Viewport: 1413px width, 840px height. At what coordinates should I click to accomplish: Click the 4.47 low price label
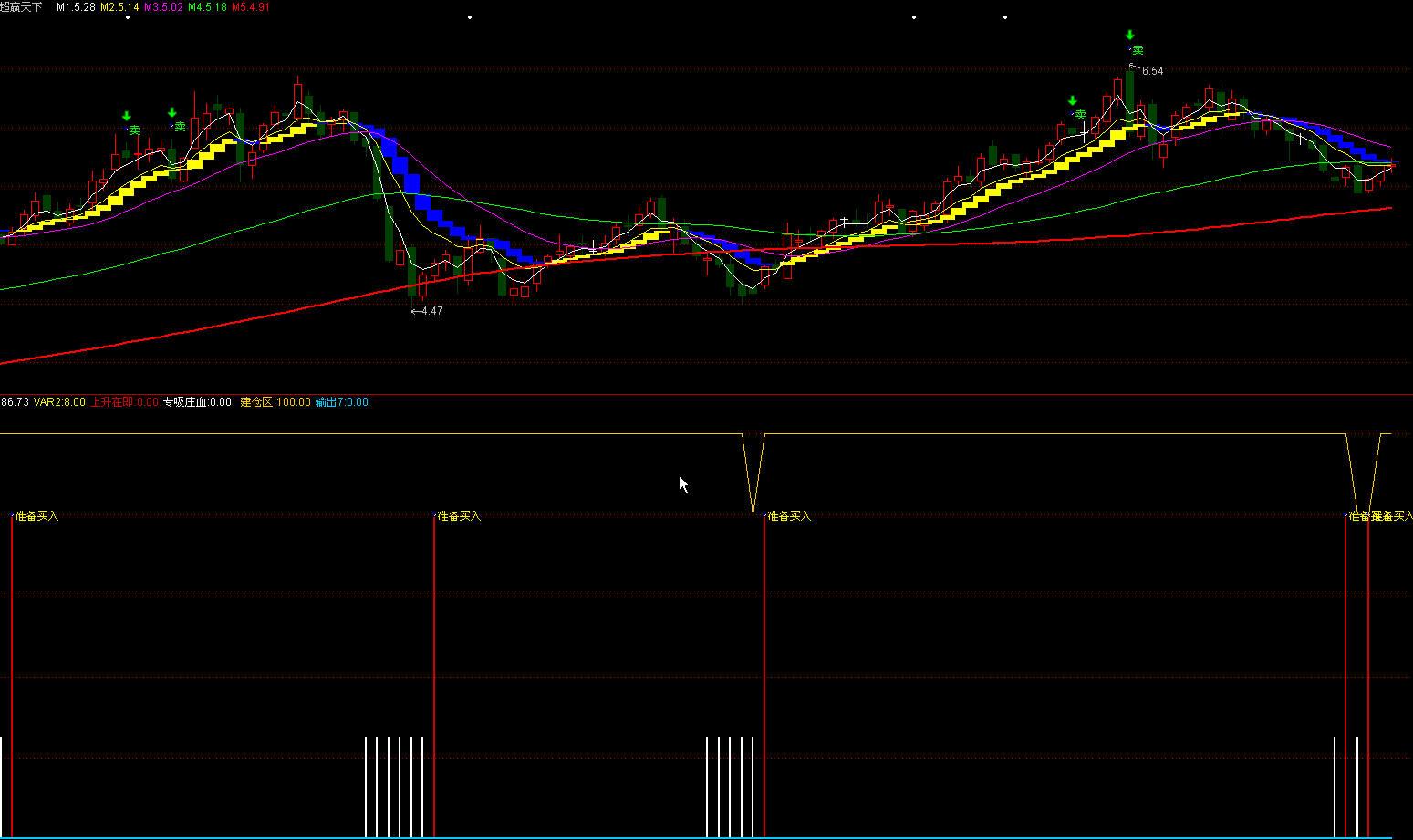coord(432,311)
